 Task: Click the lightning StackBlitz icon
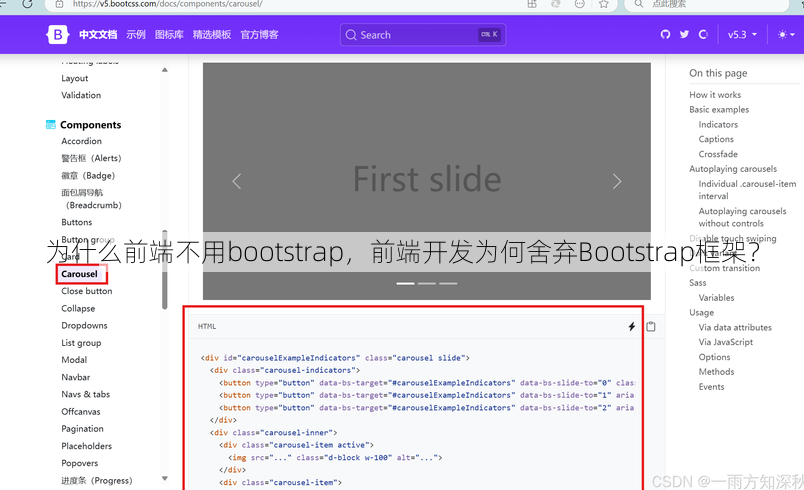click(x=632, y=326)
